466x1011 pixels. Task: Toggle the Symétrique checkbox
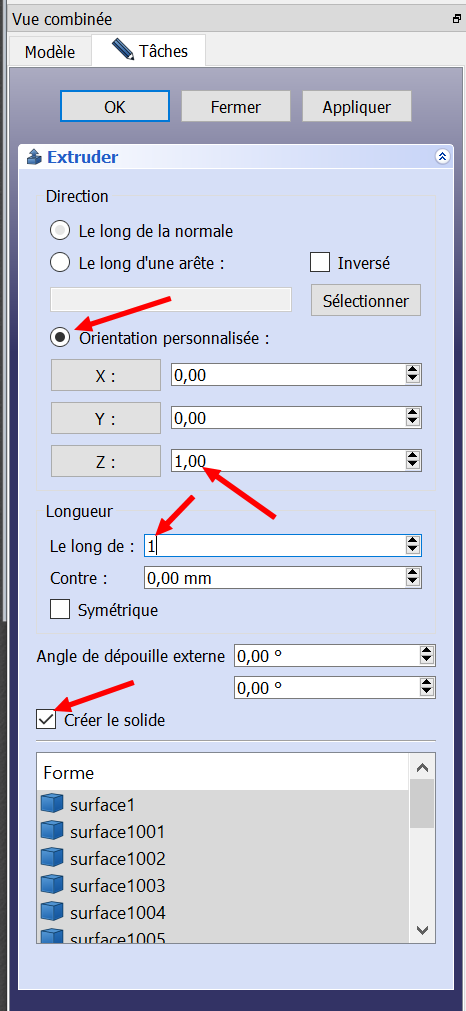pos(60,609)
